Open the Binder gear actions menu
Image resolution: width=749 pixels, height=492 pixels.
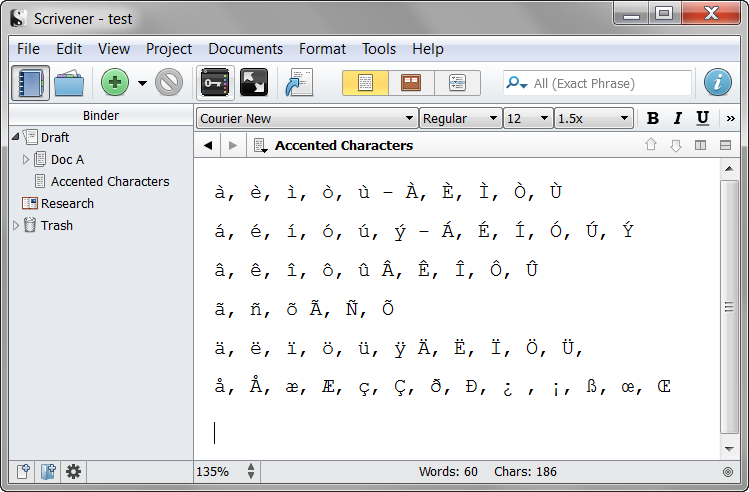[73, 471]
